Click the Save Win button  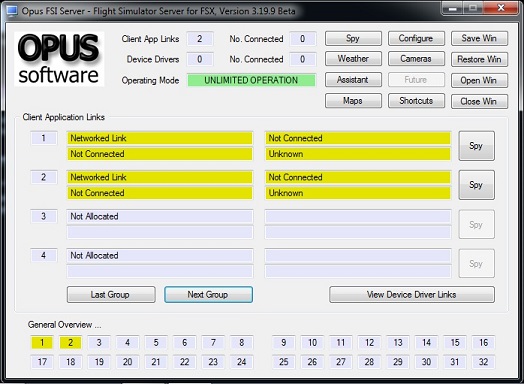[479, 38]
